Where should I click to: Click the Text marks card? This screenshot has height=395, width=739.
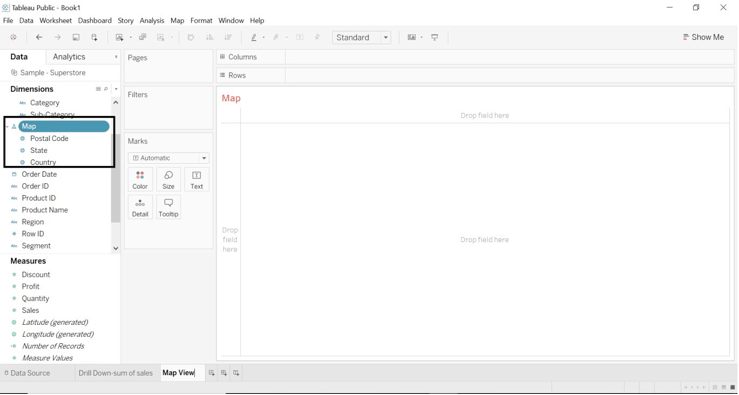point(197,180)
